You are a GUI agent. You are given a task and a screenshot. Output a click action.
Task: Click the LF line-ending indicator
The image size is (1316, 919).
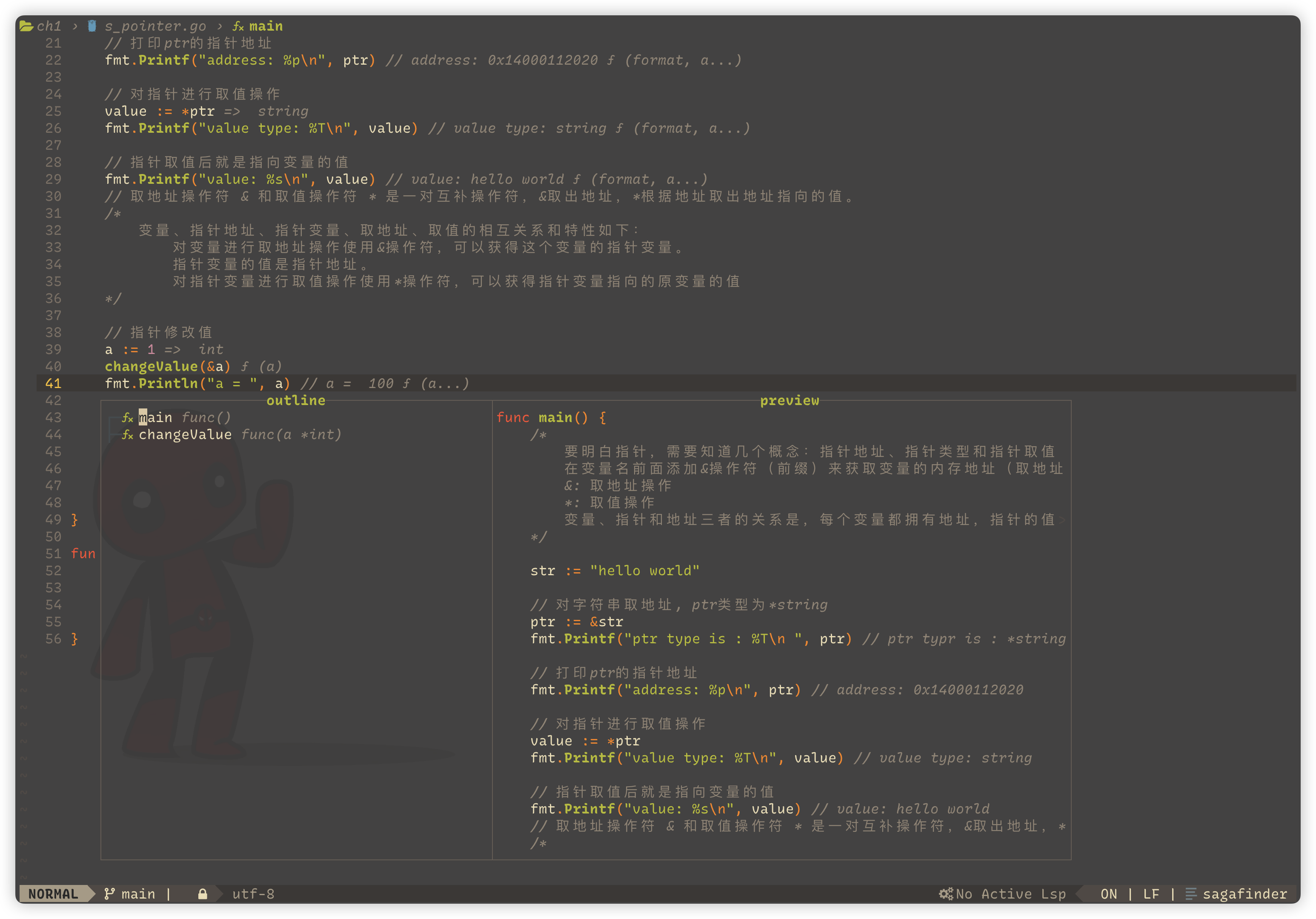click(1151, 894)
